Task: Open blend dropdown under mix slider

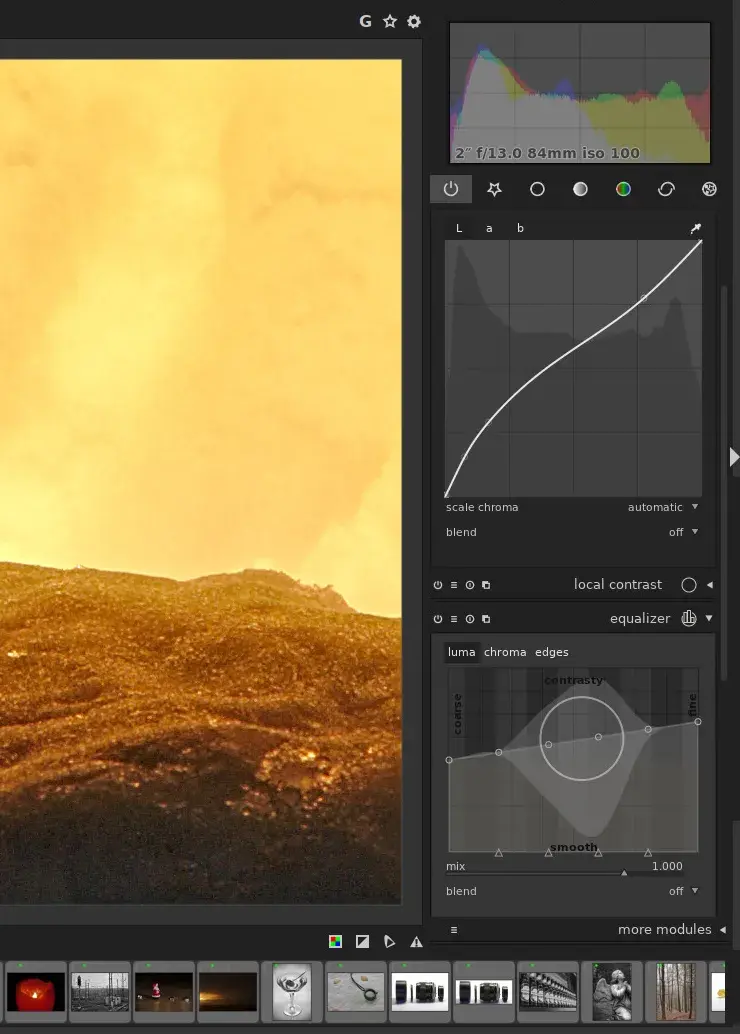Action: [x=683, y=892]
